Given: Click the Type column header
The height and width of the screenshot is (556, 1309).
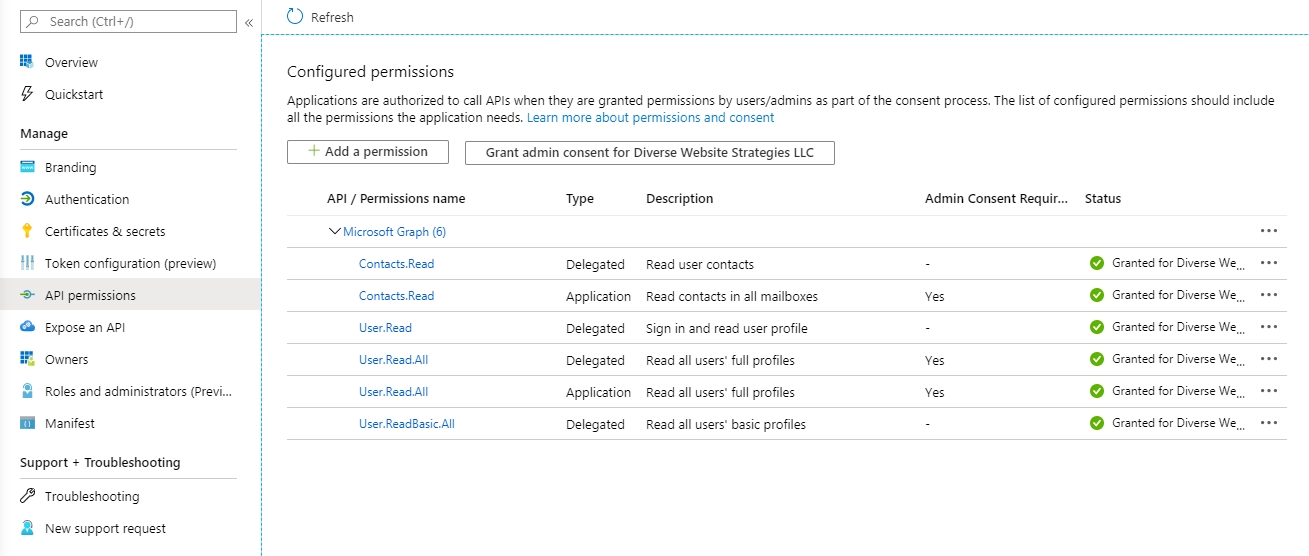Looking at the screenshot, I should point(580,198).
